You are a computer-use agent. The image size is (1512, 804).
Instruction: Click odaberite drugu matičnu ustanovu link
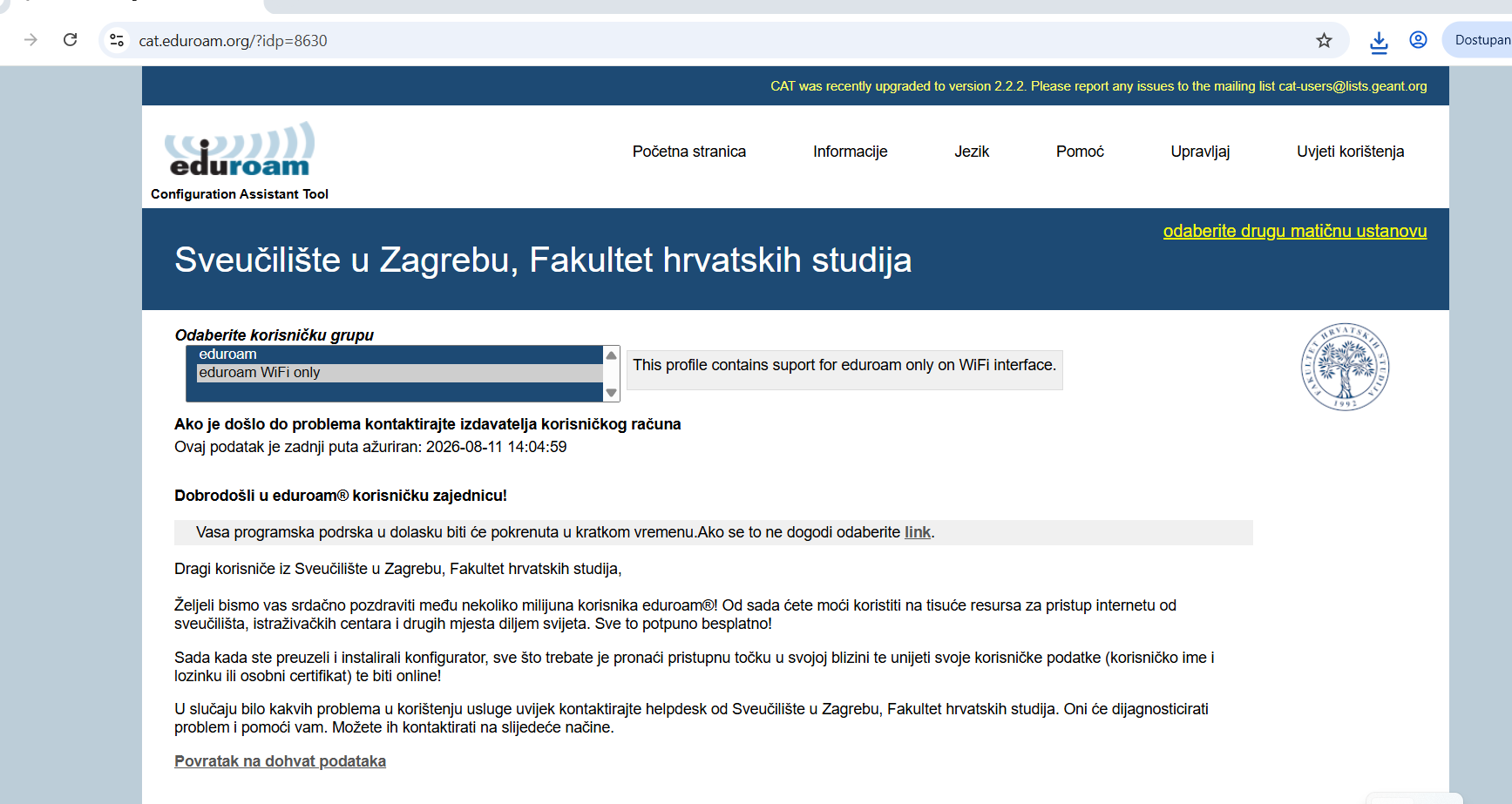coord(1294,231)
